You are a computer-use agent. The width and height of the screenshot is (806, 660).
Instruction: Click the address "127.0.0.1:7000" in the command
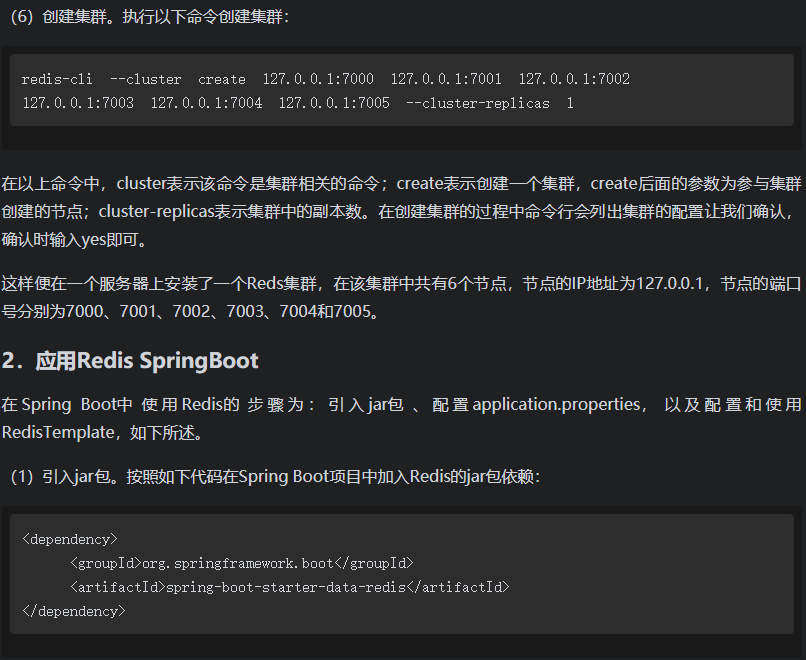tap(318, 79)
